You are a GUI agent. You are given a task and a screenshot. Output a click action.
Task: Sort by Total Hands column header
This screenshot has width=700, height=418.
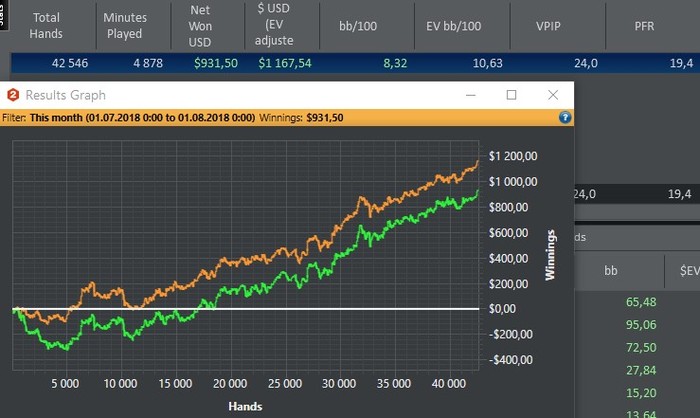coord(46,25)
